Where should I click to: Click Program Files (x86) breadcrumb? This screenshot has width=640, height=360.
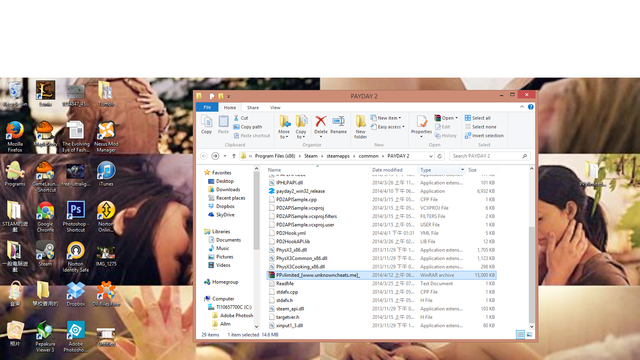[x=275, y=156]
